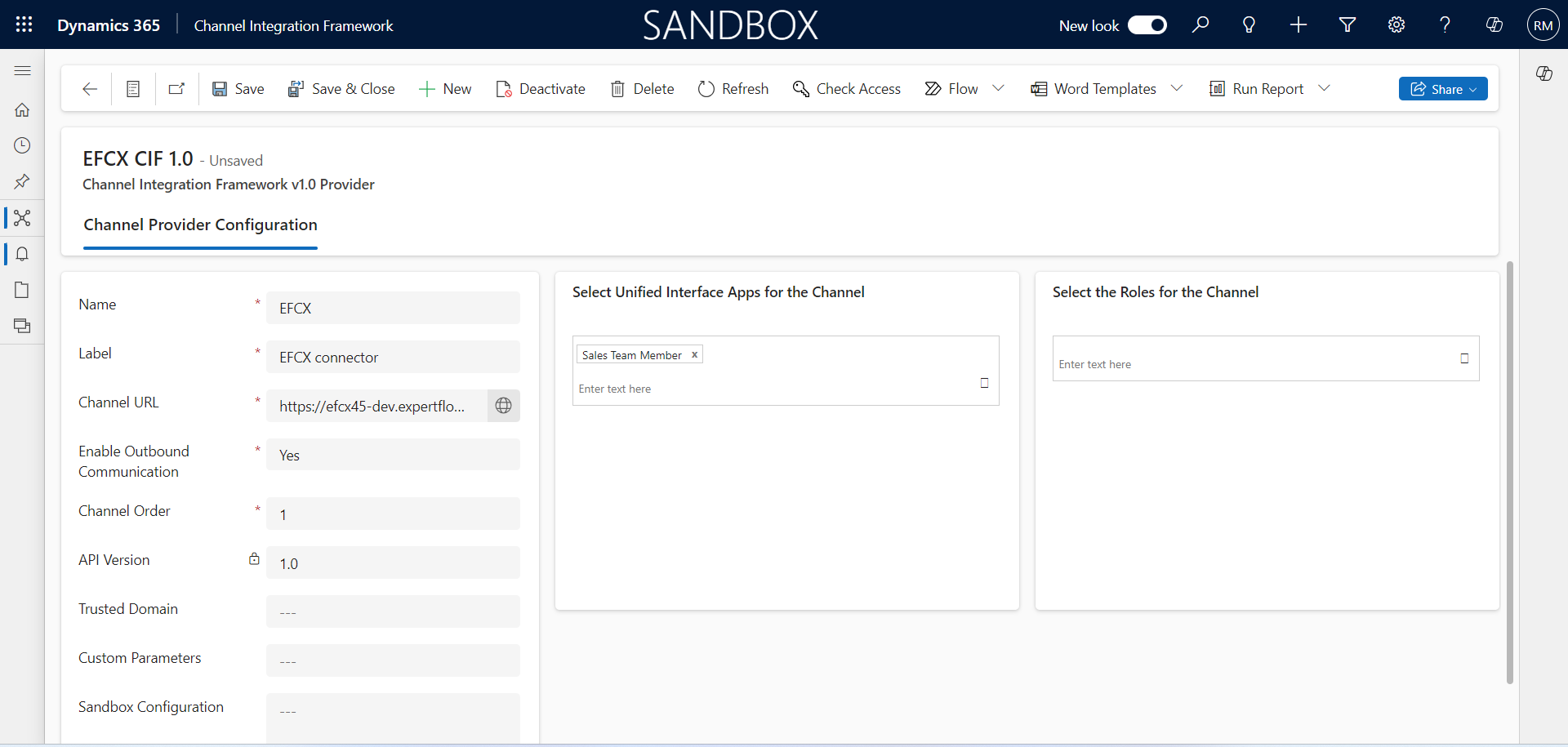This screenshot has width=1568, height=747.
Task: Click the Copilot icon in right pane
Action: pyautogui.click(x=1543, y=73)
